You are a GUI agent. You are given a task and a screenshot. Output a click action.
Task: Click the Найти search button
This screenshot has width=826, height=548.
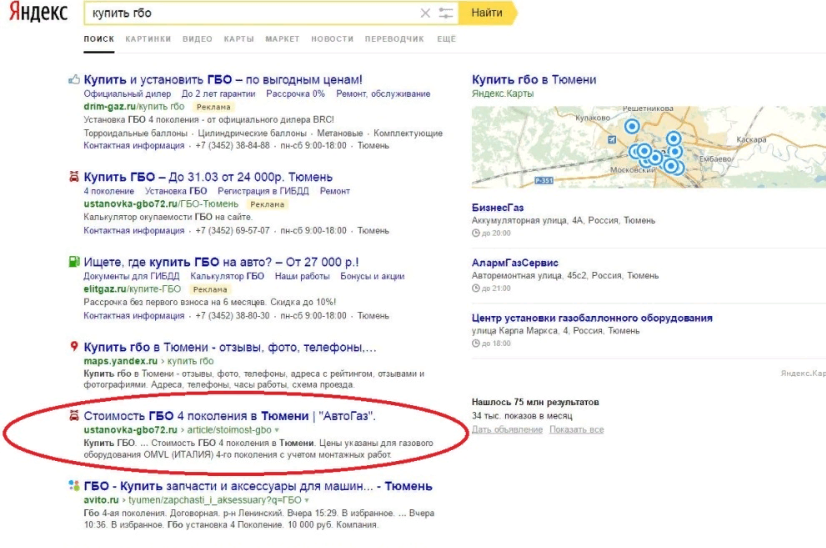coord(487,13)
